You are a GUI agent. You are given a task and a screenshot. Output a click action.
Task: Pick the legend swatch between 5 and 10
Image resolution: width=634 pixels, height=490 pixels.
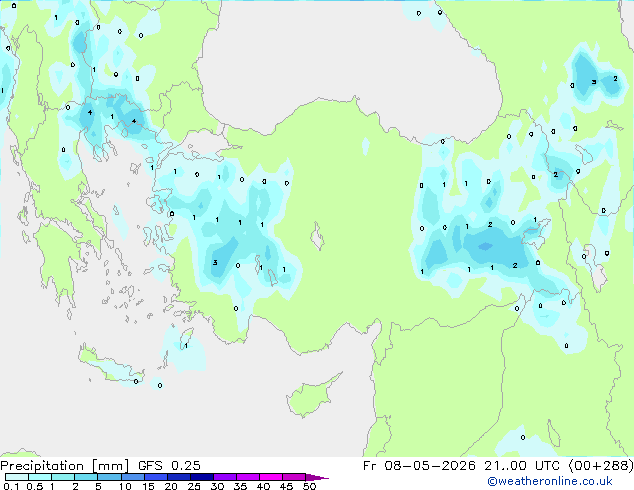(109, 477)
